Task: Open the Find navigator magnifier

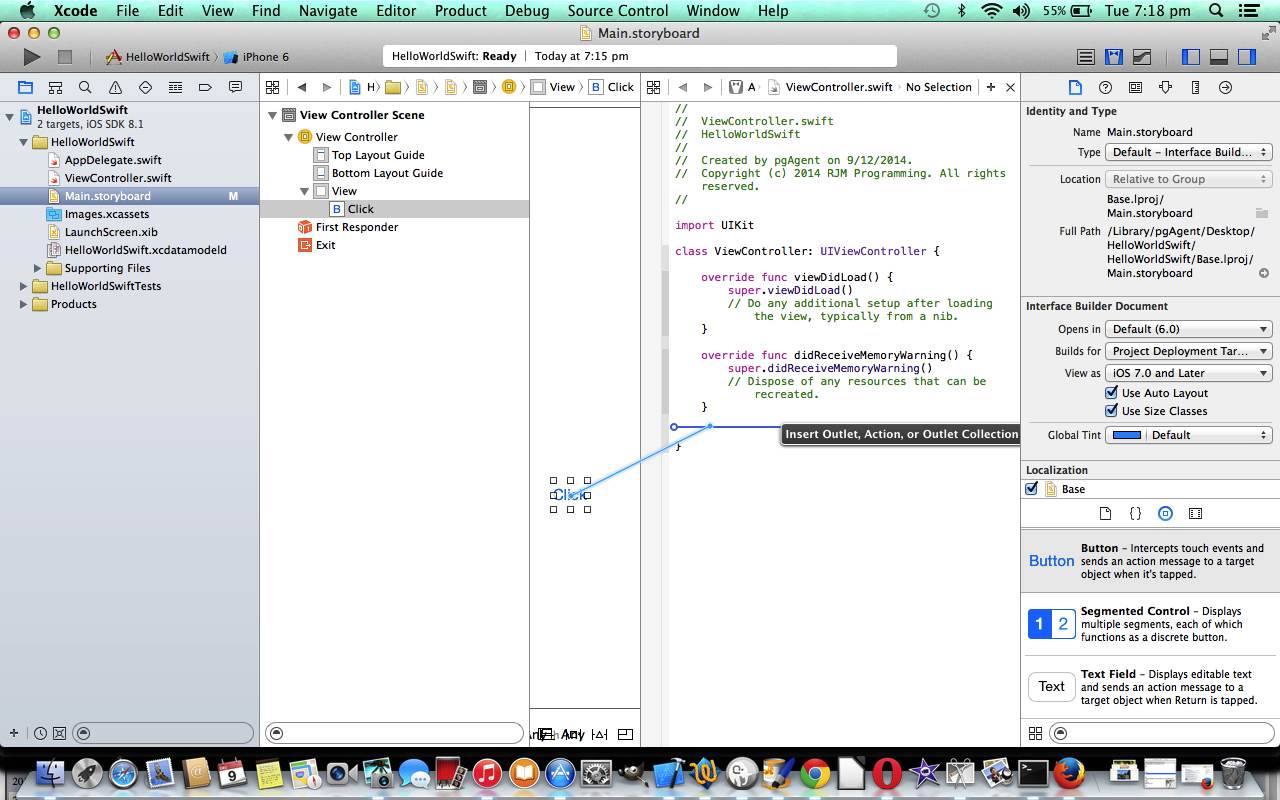Action: (85, 87)
